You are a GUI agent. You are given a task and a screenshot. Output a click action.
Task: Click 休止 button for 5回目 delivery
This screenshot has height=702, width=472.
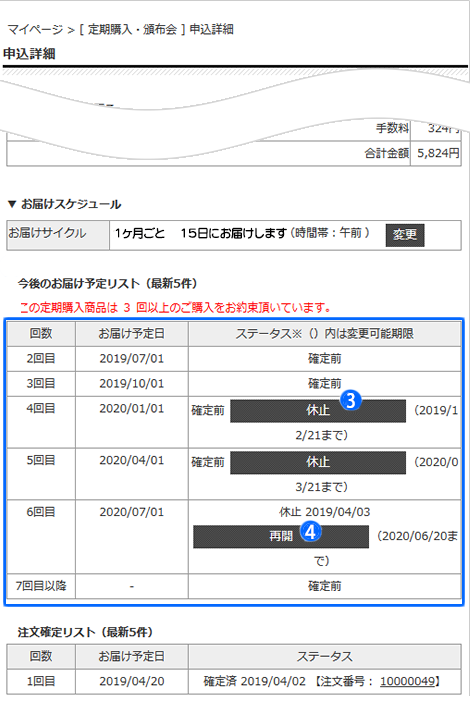(x=318, y=462)
